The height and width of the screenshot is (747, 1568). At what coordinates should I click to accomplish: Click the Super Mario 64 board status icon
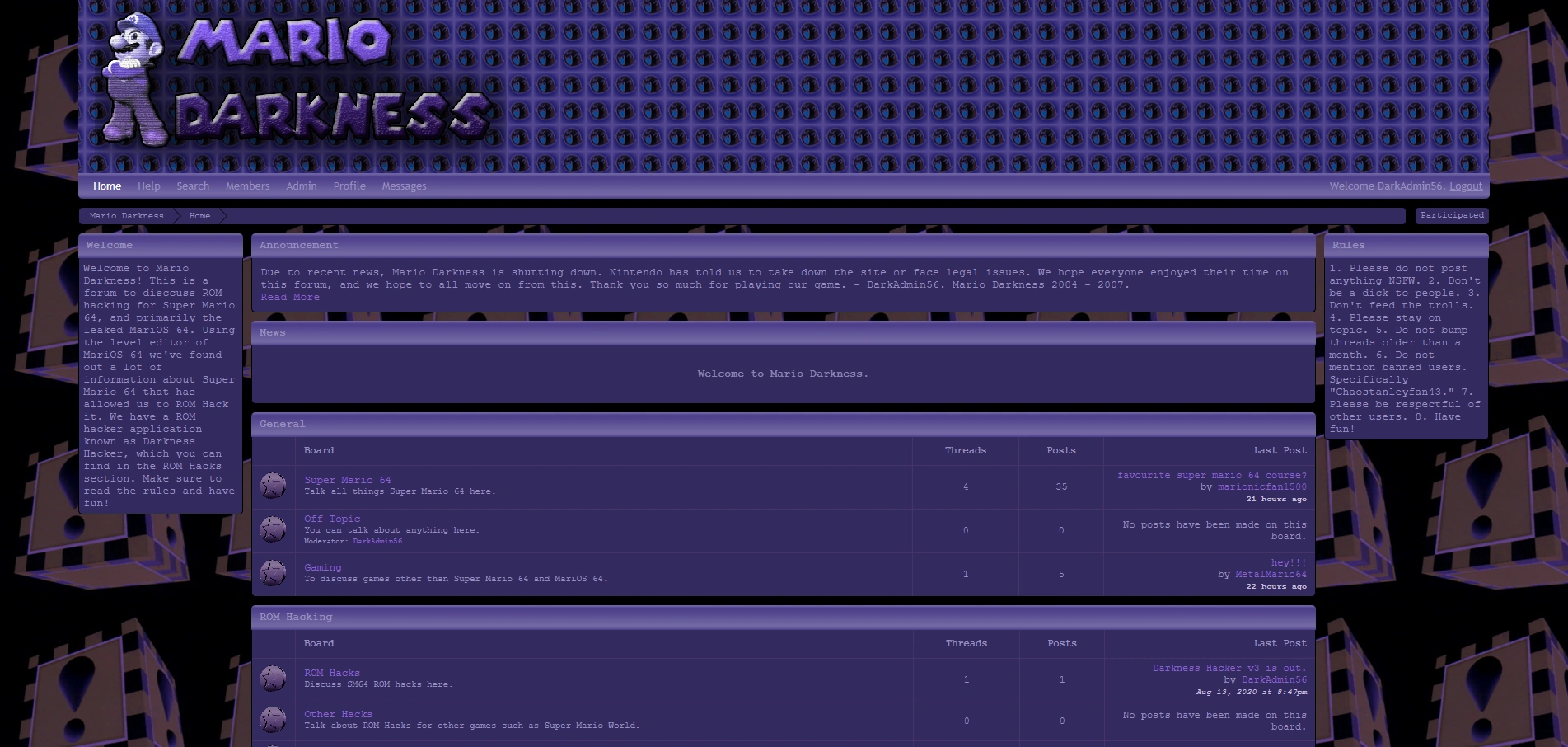pyautogui.click(x=273, y=486)
